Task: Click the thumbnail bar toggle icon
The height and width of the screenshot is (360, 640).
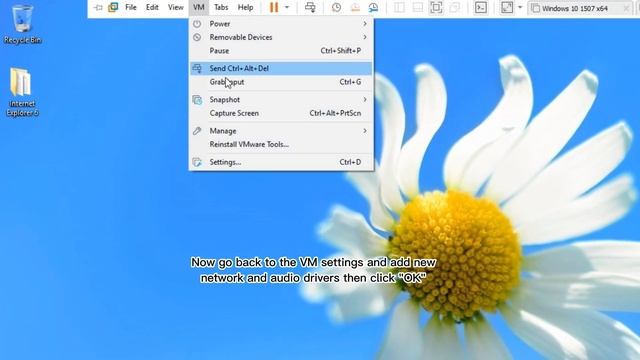Action: [418, 7]
